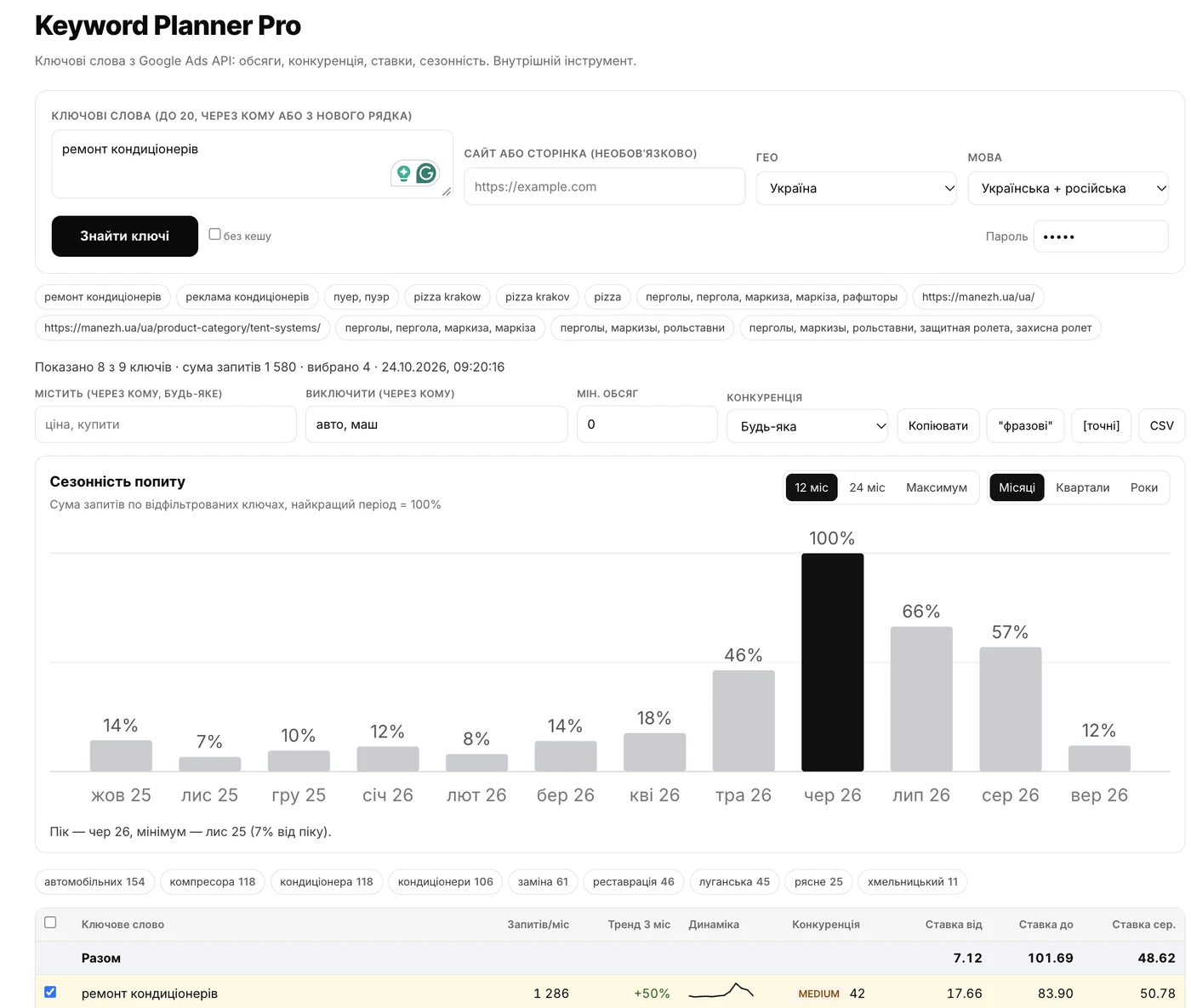
Task: Select history chip 'pizza krakow'
Action: (x=447, y=297)
